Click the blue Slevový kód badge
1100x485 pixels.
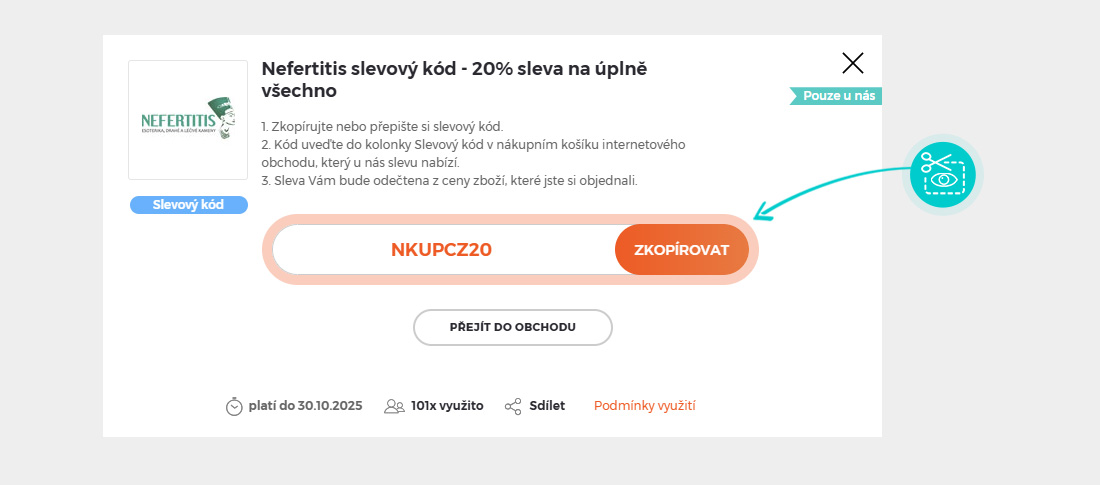[x=188, y=205]
